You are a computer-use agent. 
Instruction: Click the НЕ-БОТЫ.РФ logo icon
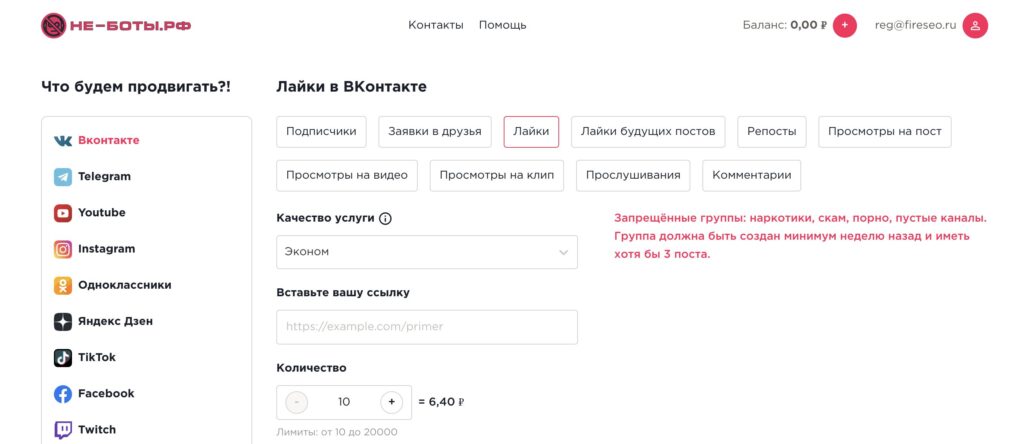click(53, 25)
